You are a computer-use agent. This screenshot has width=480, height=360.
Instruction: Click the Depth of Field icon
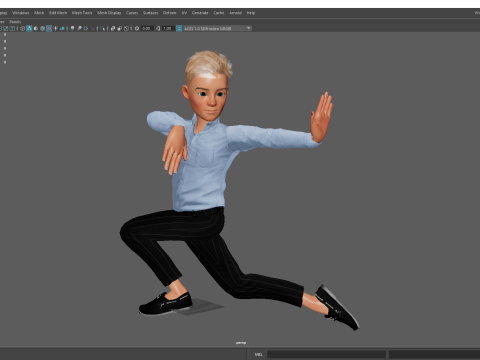(x=92, y=28)
